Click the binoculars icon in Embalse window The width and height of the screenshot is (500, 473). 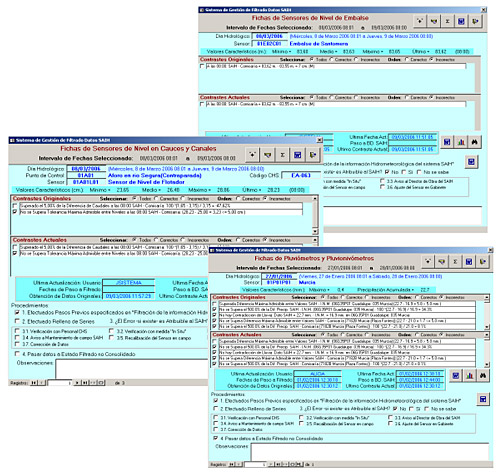(475, 142)
